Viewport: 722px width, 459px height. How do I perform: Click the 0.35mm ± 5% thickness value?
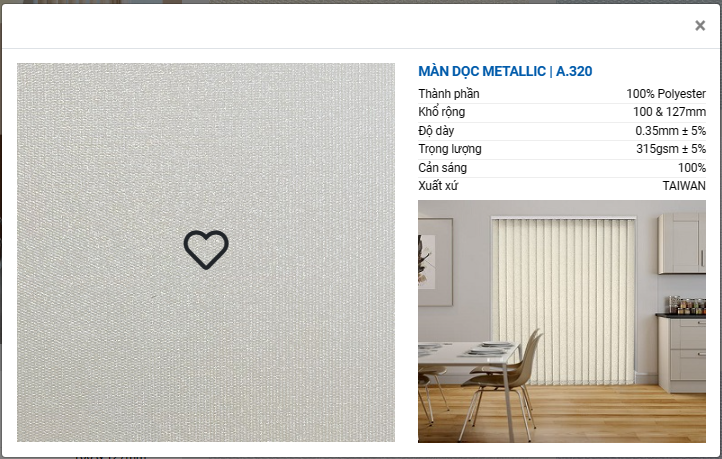coord(670,131)
